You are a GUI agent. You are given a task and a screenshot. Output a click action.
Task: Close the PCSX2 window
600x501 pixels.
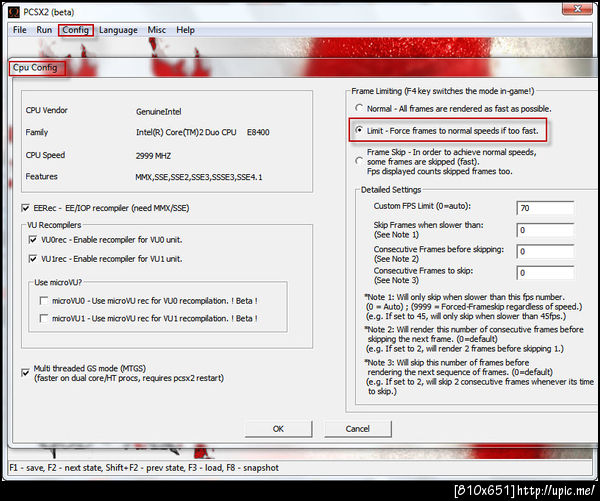click(578, 9)
